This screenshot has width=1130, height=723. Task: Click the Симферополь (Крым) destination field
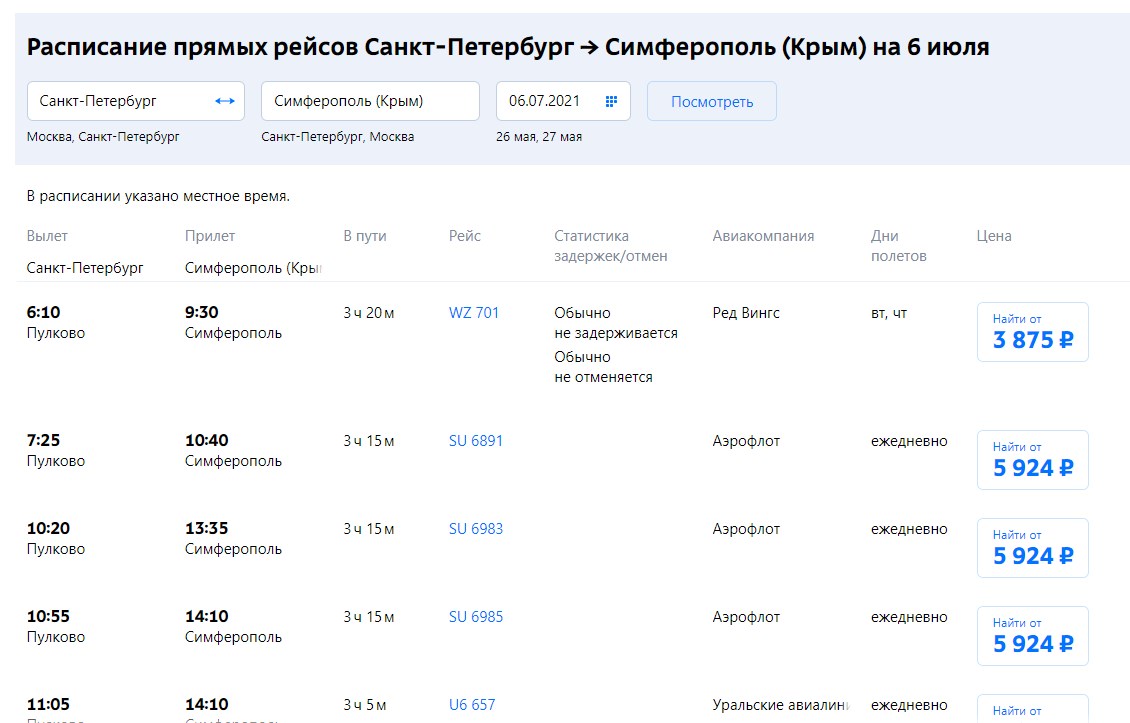(x=369, y=101)
